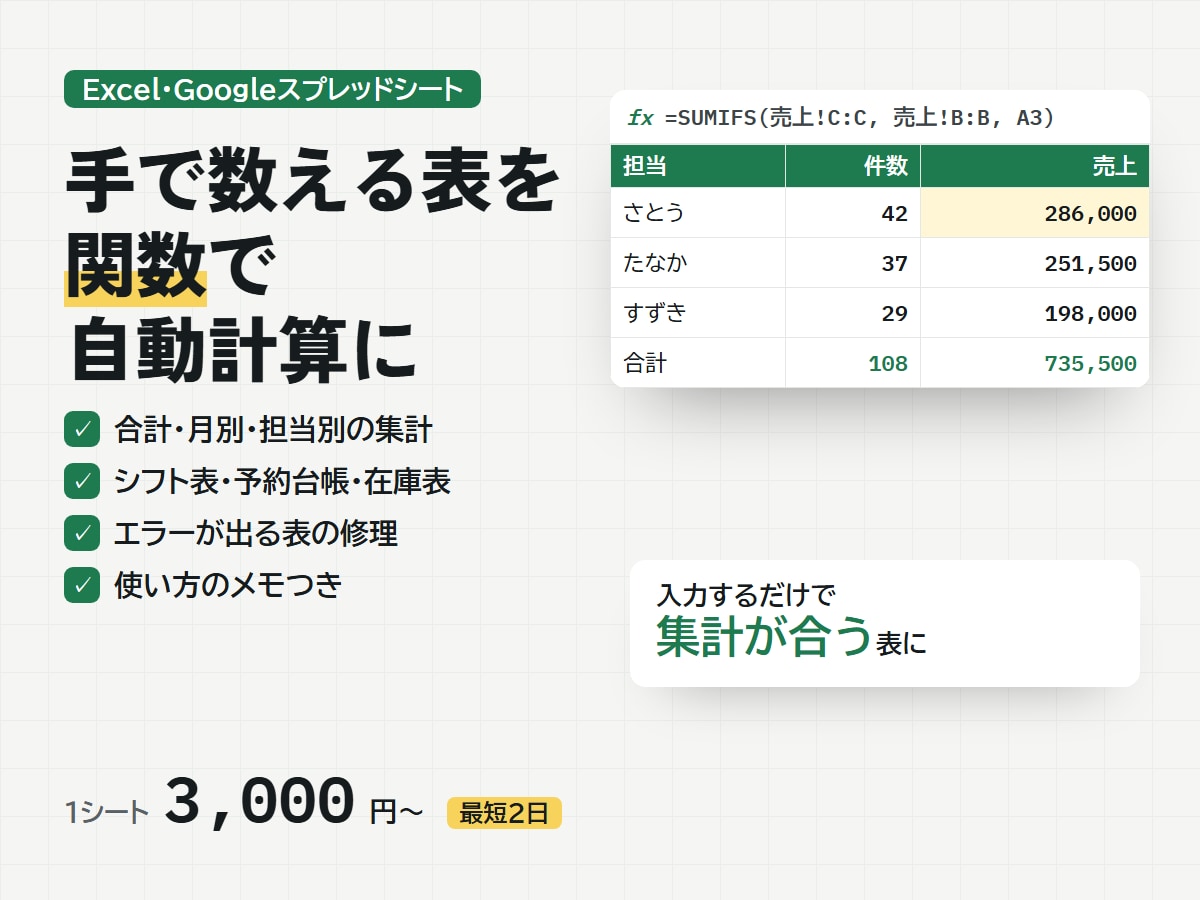Click the text 入力するだけで

click(x=746, y=594)
